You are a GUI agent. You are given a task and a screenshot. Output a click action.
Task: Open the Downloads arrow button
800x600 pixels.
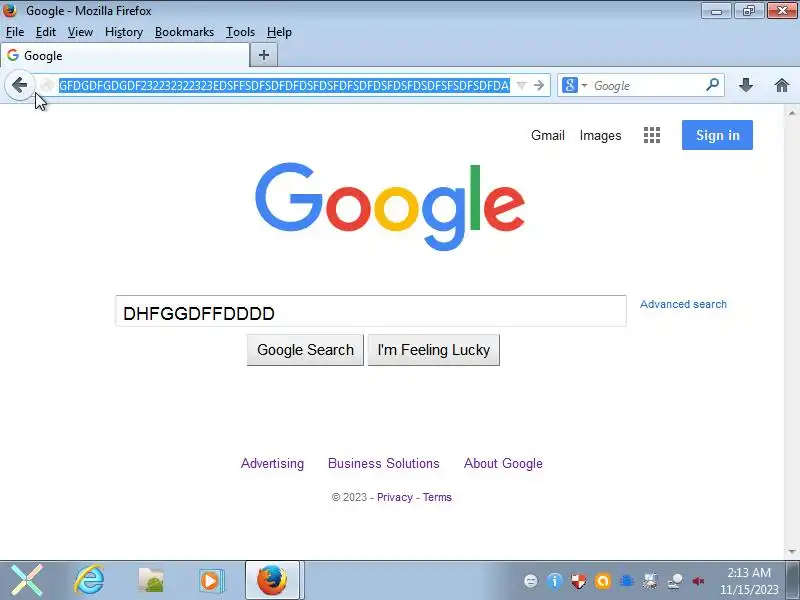click(x=746, y=85)
